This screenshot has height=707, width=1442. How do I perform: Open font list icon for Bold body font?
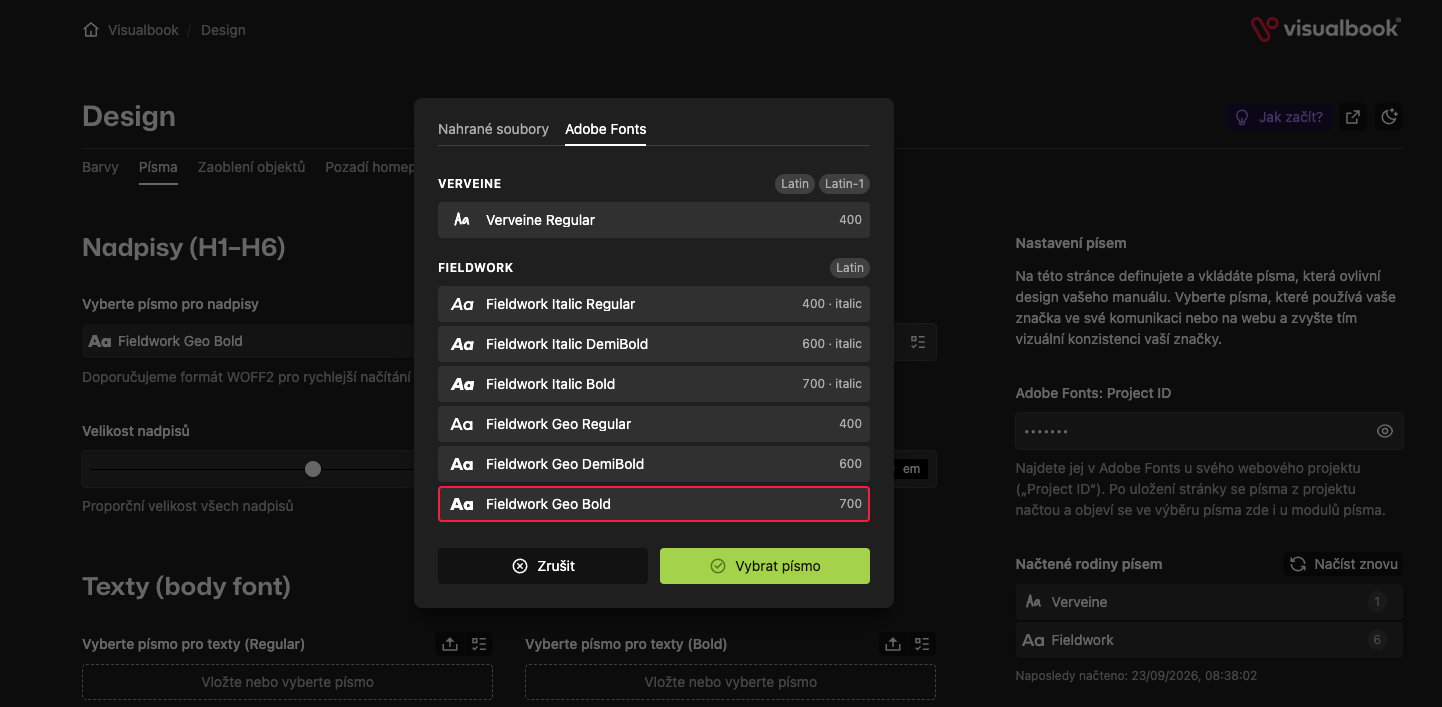(922, 644)
